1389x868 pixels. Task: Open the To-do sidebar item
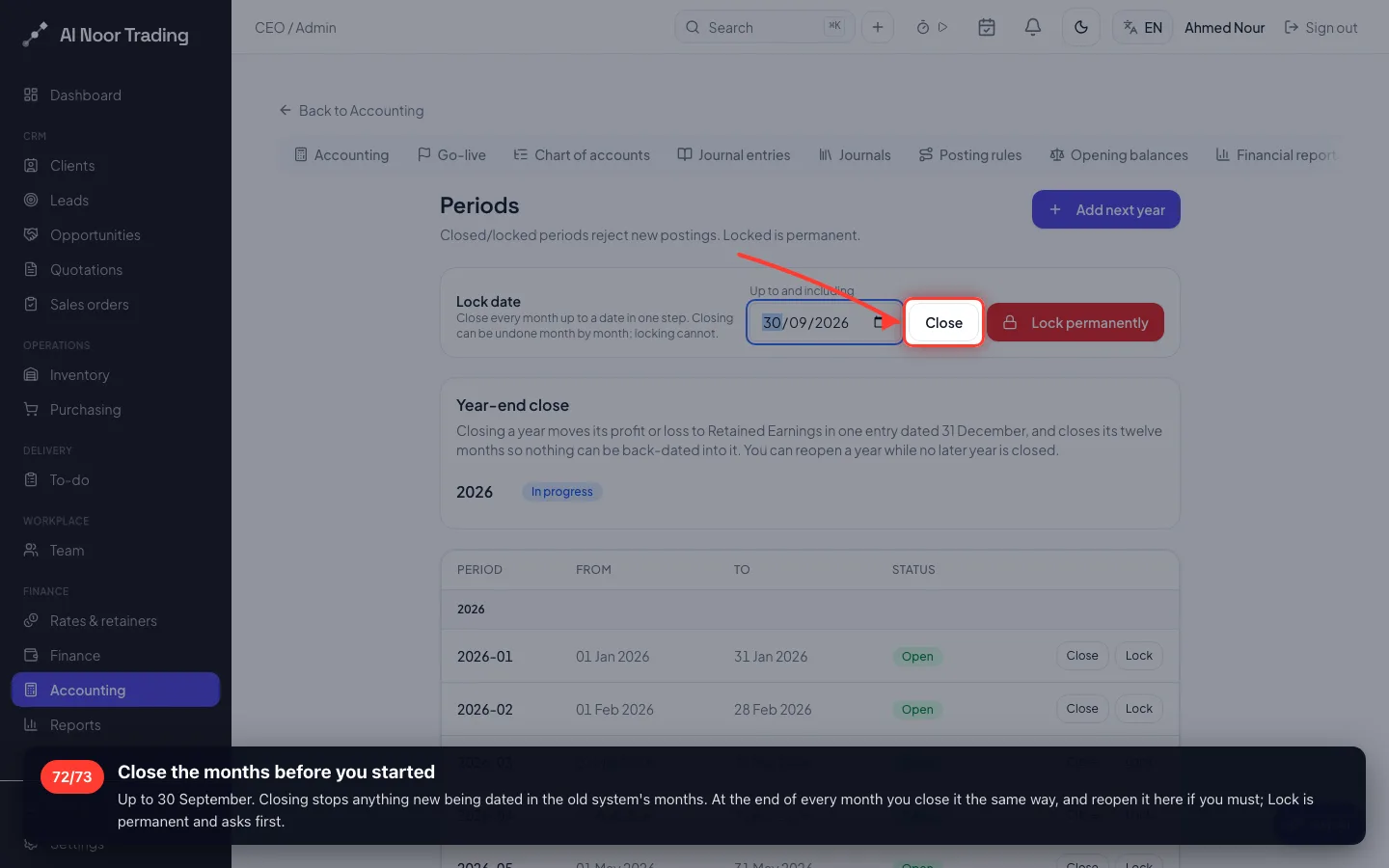point(116,480)
